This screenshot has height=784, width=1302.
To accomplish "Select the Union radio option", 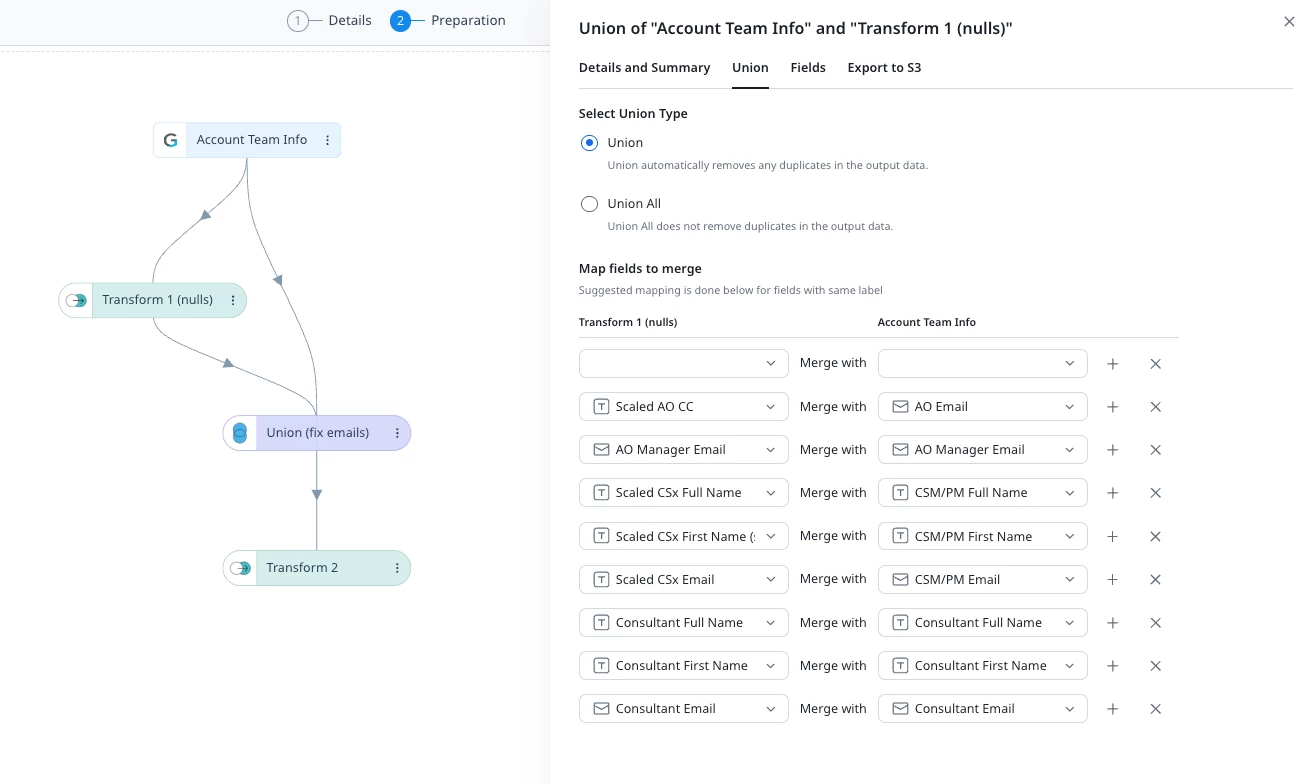I will click(589, 143).
